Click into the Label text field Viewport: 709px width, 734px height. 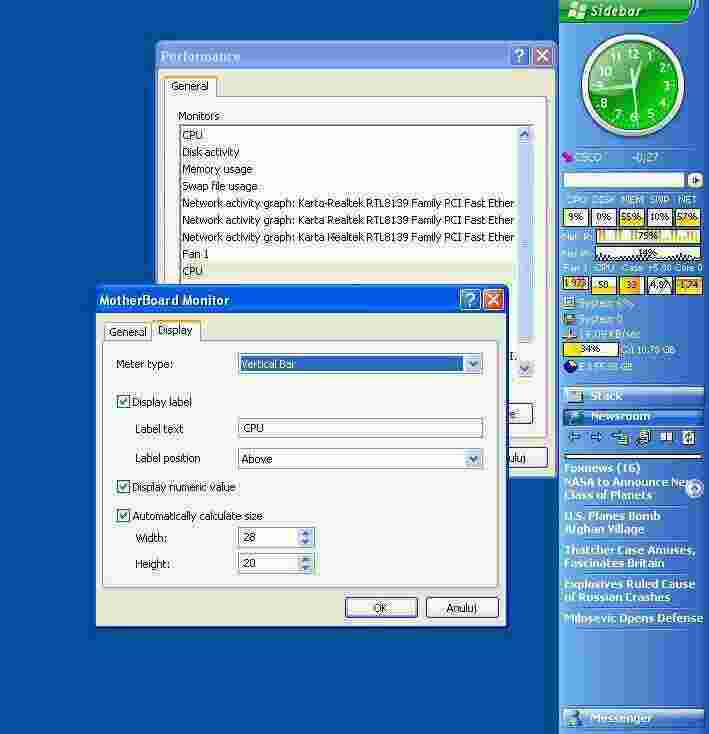click(x=360, y=429)
